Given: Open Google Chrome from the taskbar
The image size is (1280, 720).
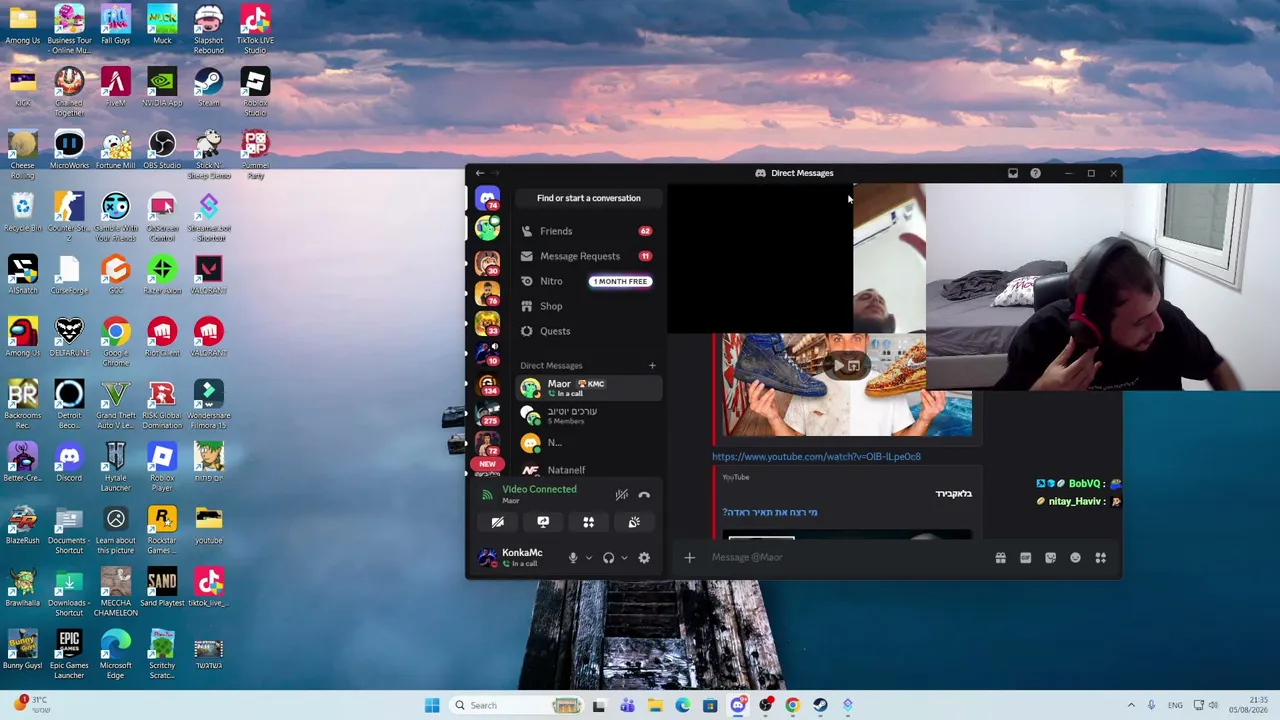Looking at the screenshot, I should pyautogui.click(x=792, y=705).
